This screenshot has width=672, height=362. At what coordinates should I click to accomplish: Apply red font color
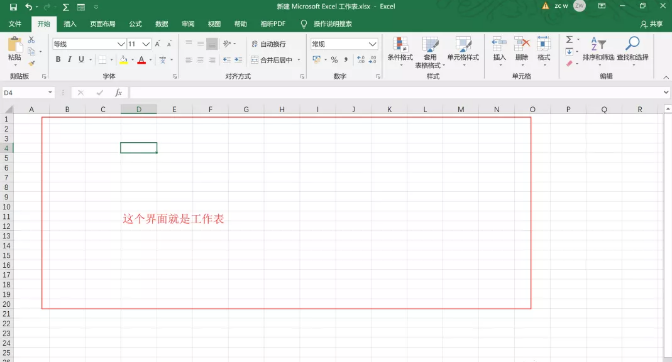(141, 60)
